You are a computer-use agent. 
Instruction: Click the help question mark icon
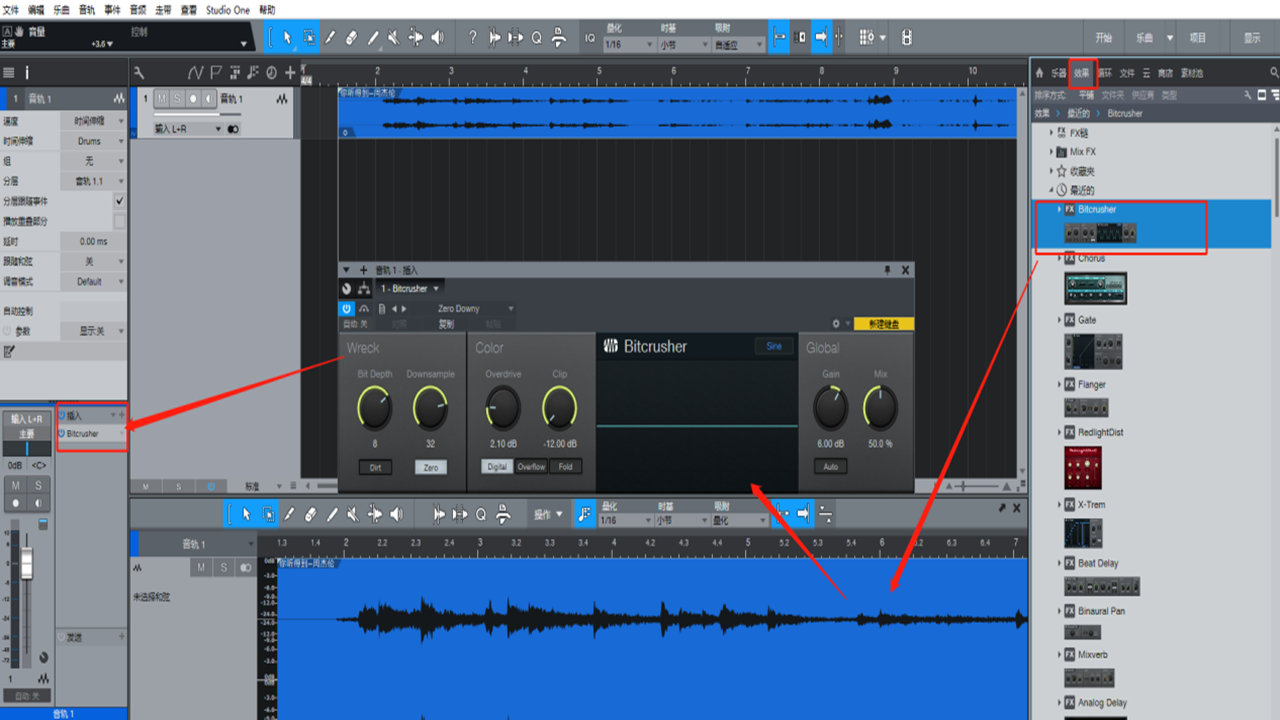click(x=473, y=37)
